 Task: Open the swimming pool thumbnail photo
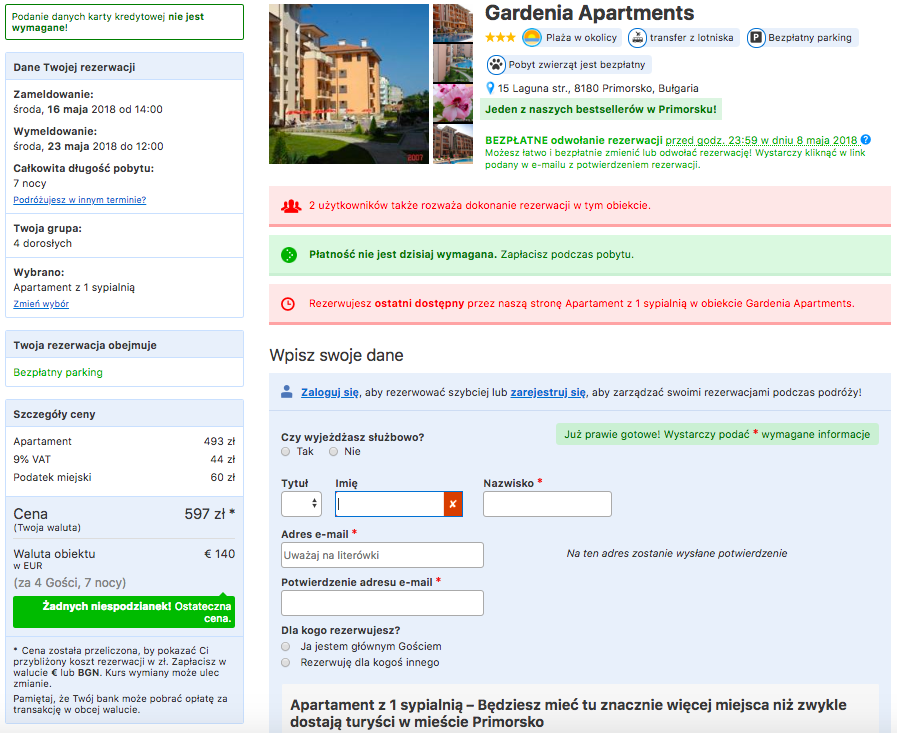pos(453,64)
